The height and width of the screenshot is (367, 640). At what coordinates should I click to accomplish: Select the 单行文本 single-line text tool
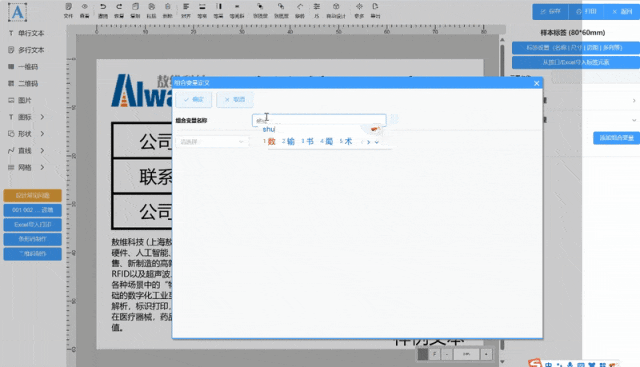[26, 33]
